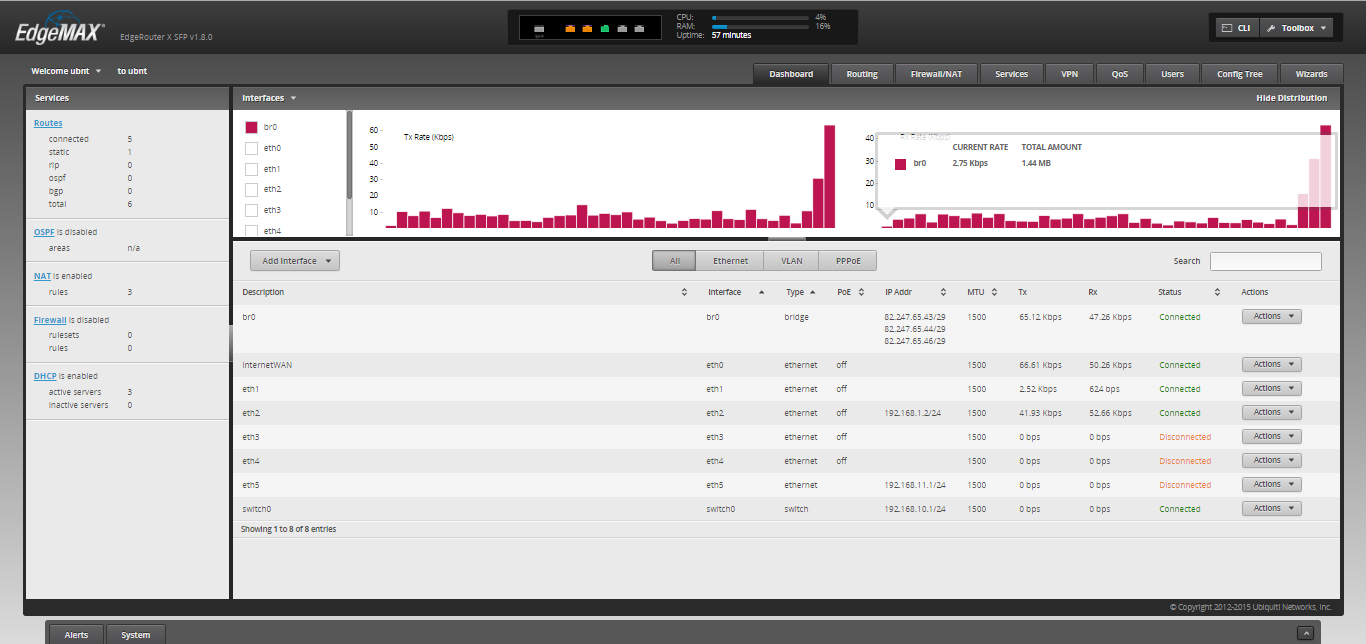Open the Add Interface dropdown
The height and width of the screenshot is (644, 1366).
point(295,261)
